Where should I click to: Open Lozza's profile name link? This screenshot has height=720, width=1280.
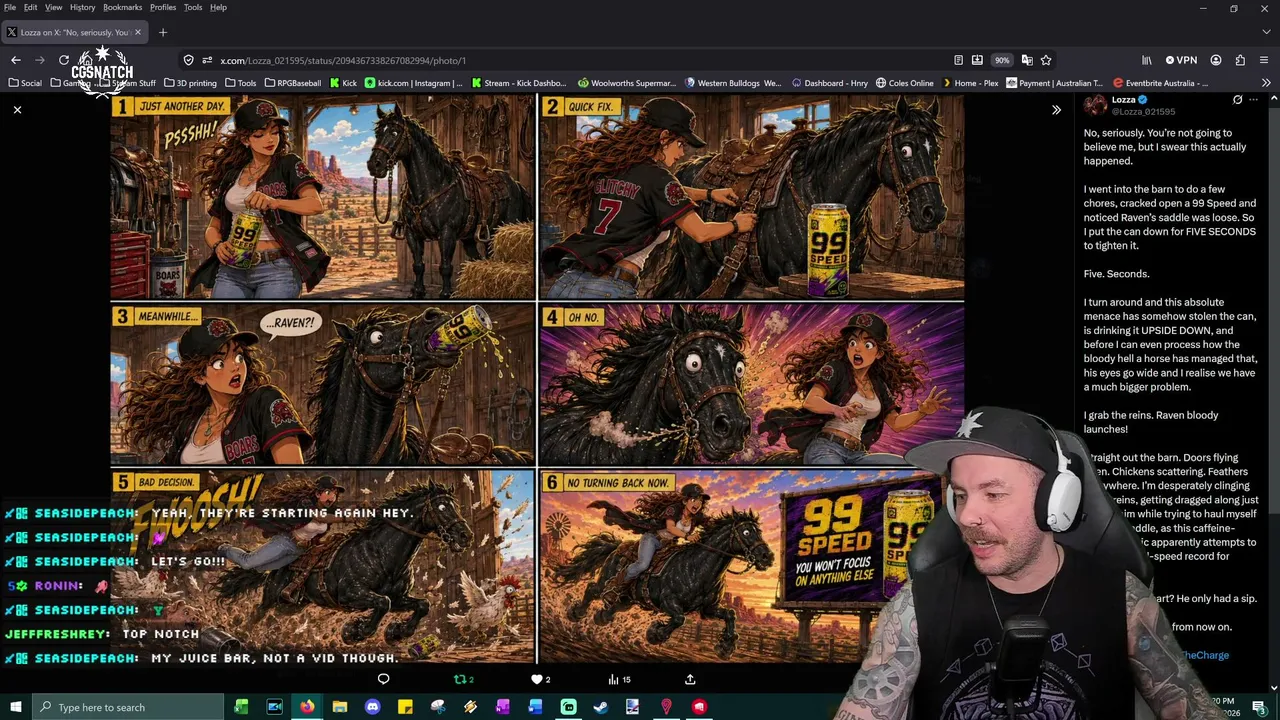click(x=1124, y=99)
